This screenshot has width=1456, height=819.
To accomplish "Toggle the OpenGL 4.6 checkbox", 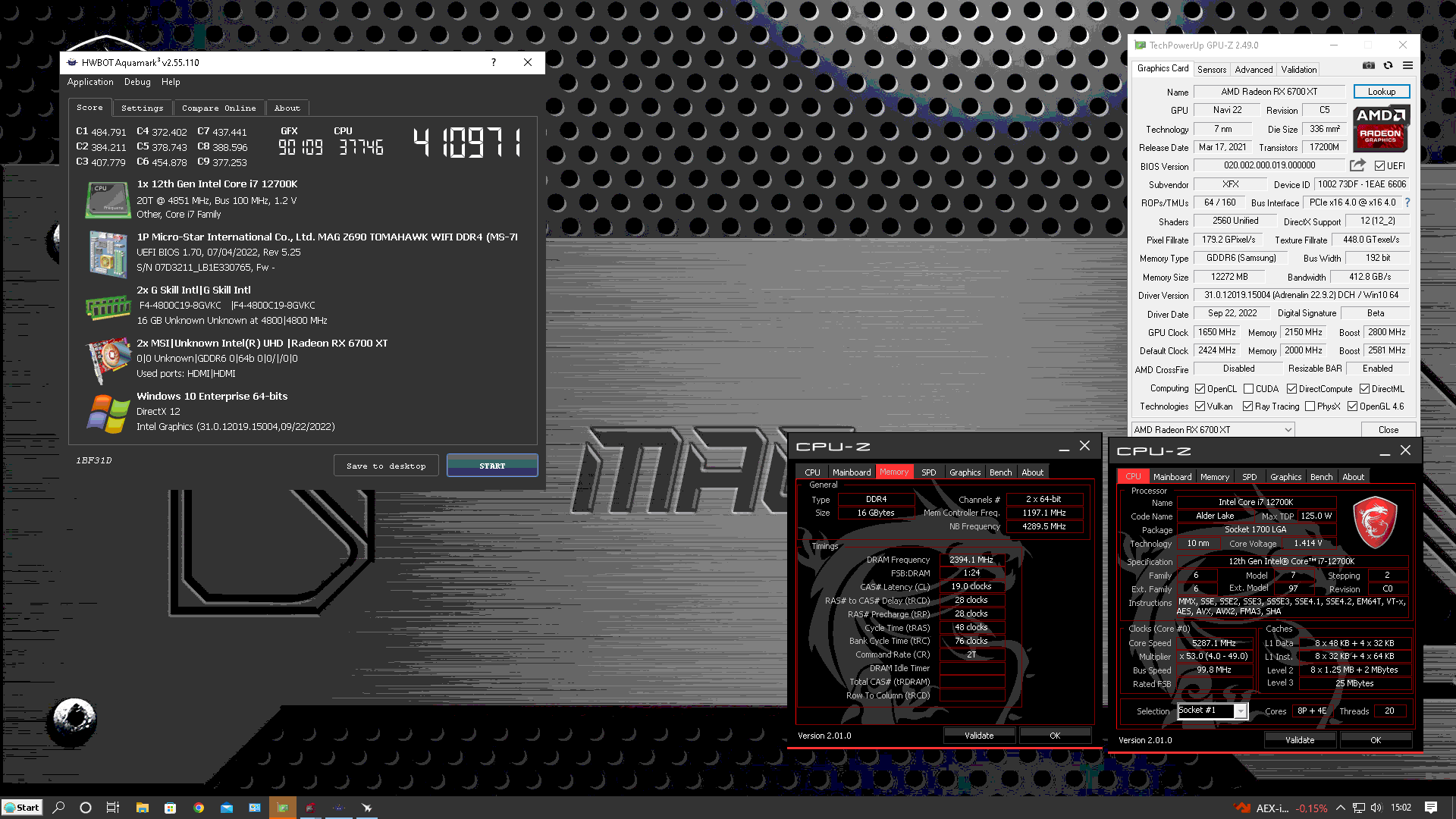I will [x=1352, y=406].
